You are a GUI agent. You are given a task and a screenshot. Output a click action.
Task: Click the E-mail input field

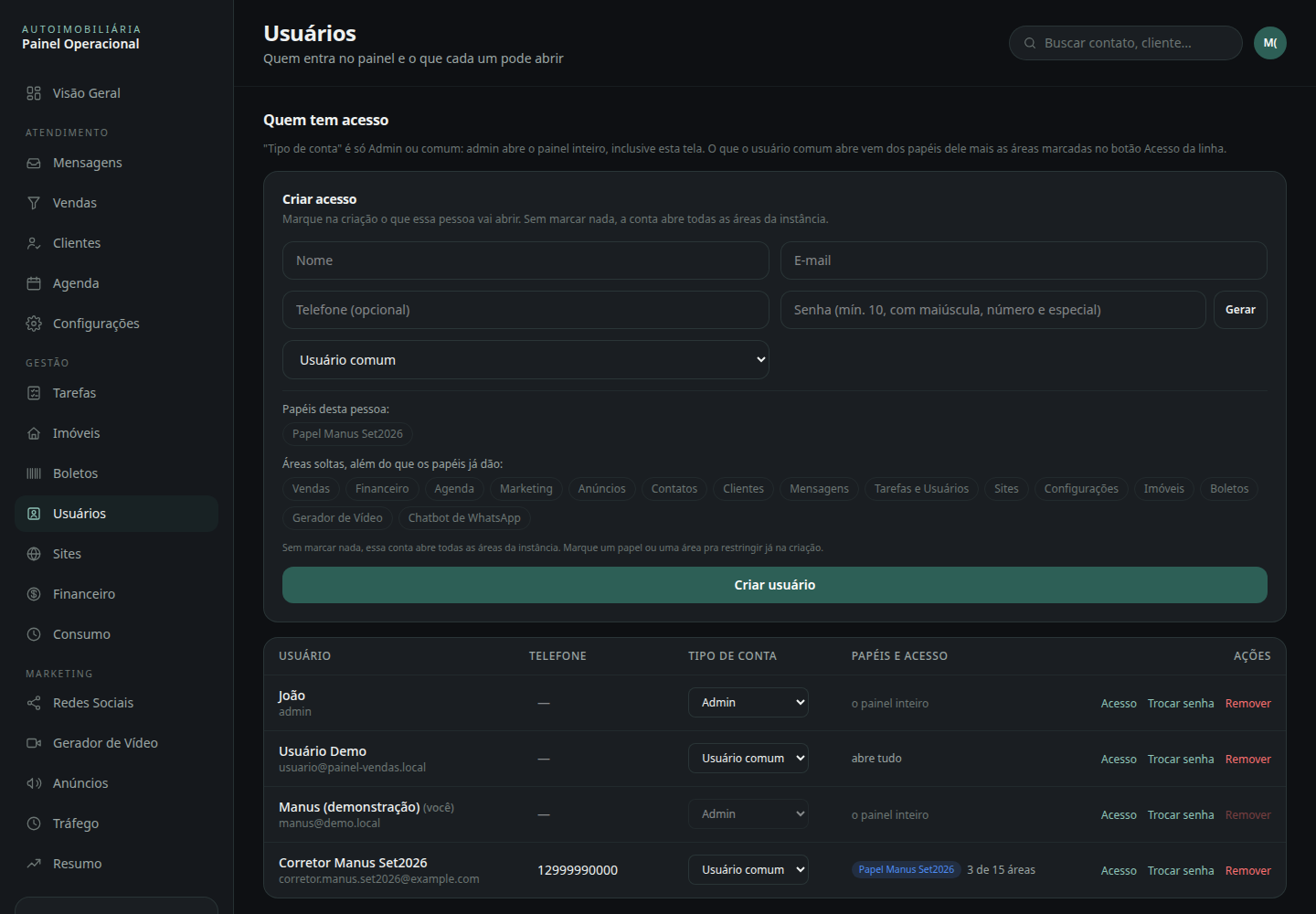click(x=1024, y=260)
